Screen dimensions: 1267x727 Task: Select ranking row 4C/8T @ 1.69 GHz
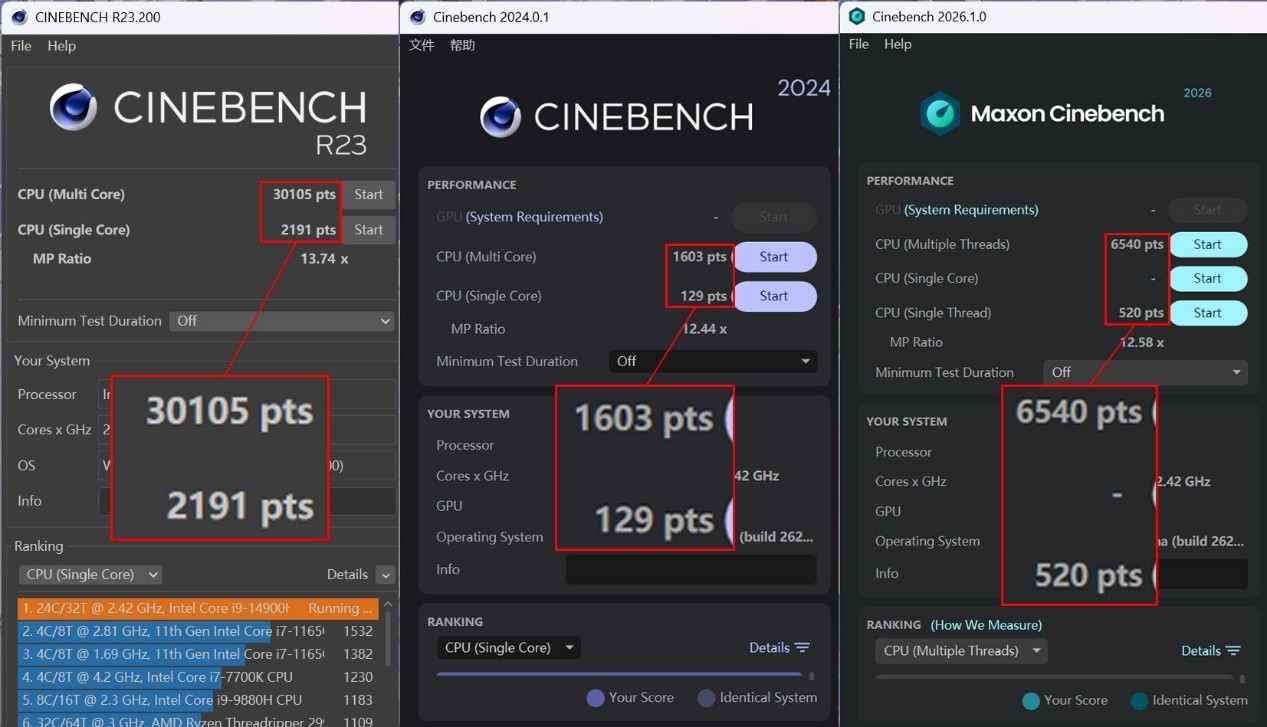pos(198,654)
